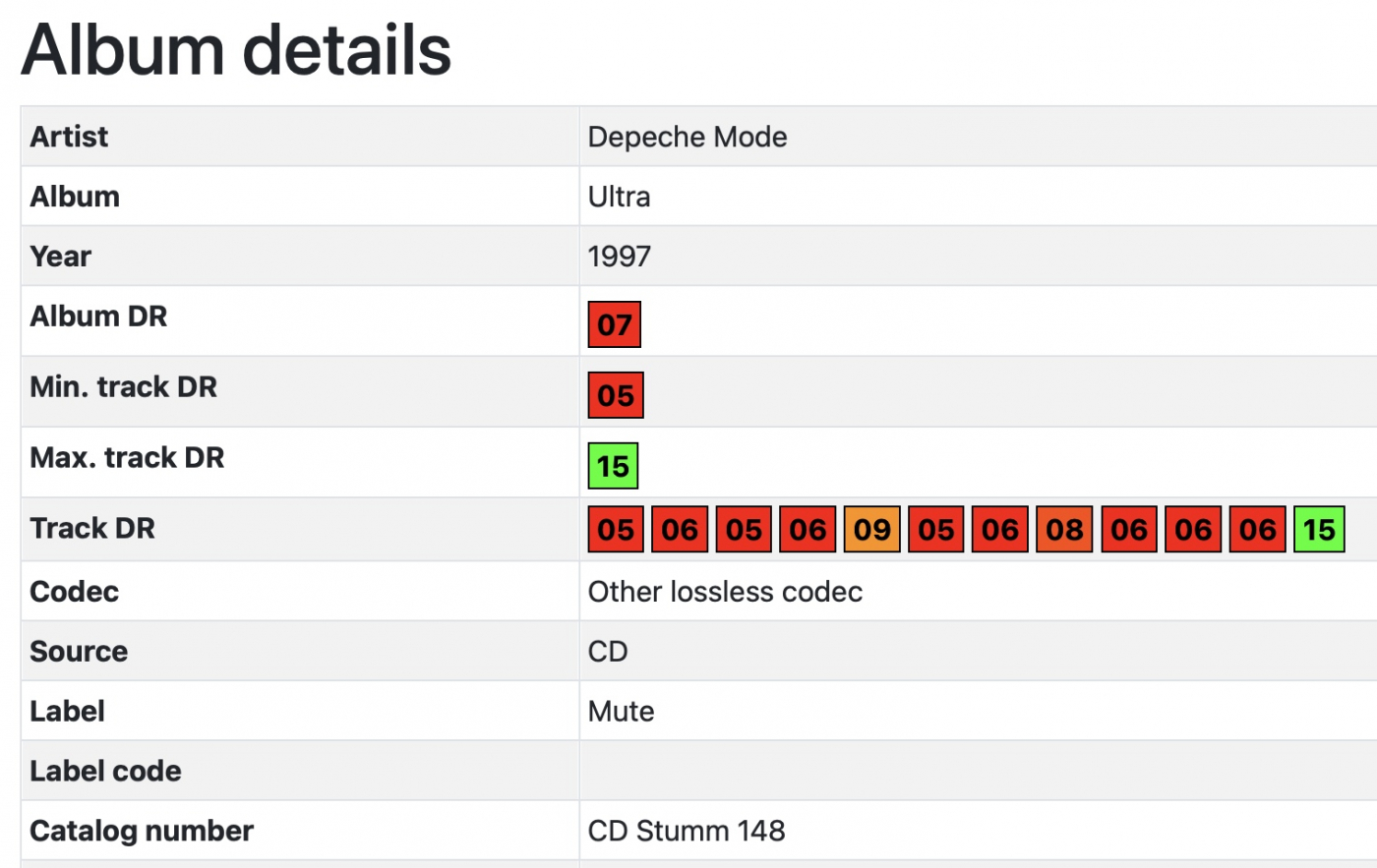Click the Codec row label
Image resolution: width=1377 pixels, height=868 pixels.
[75, 592]
